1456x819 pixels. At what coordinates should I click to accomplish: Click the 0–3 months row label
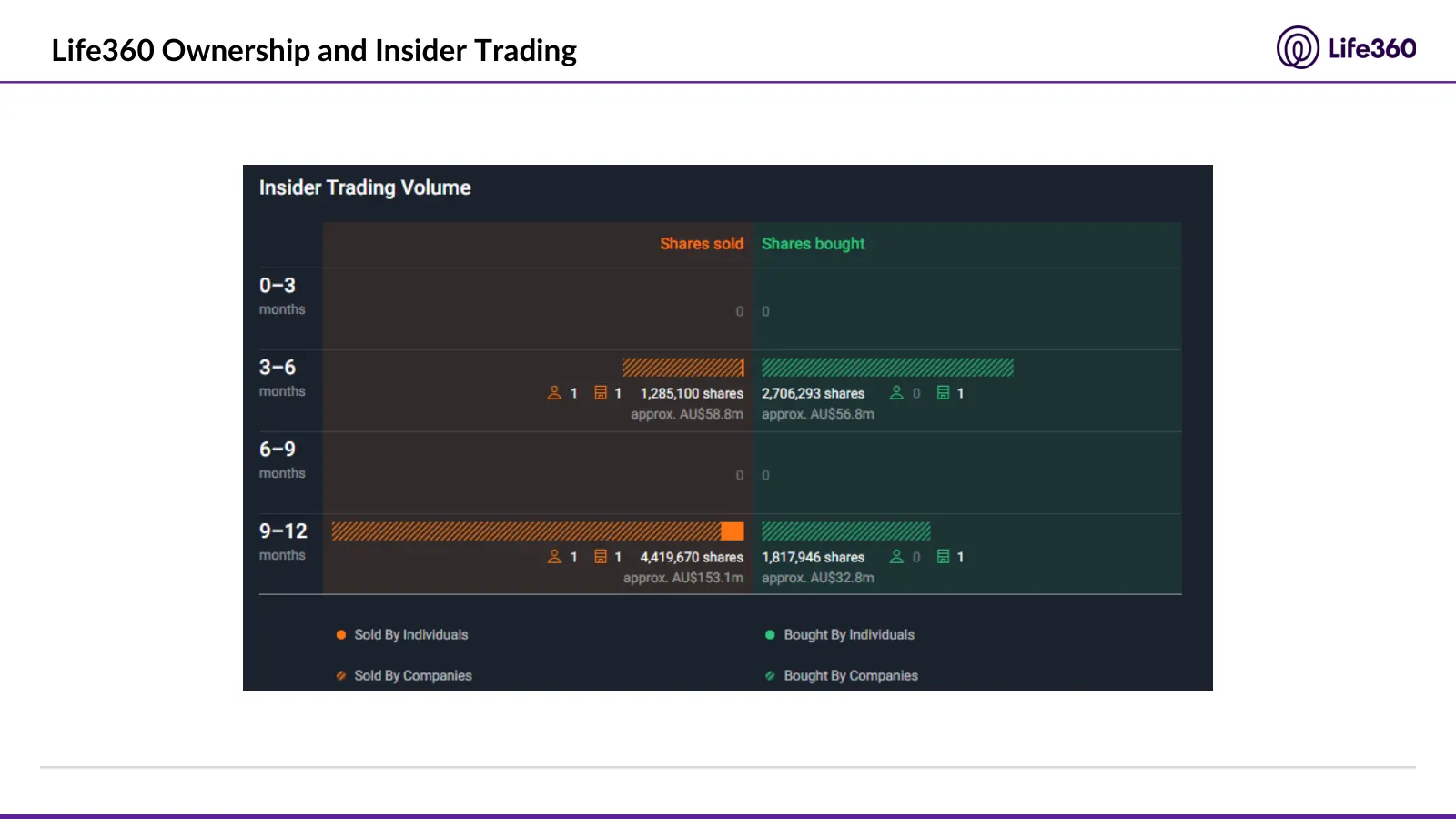(x=282, y=296)
